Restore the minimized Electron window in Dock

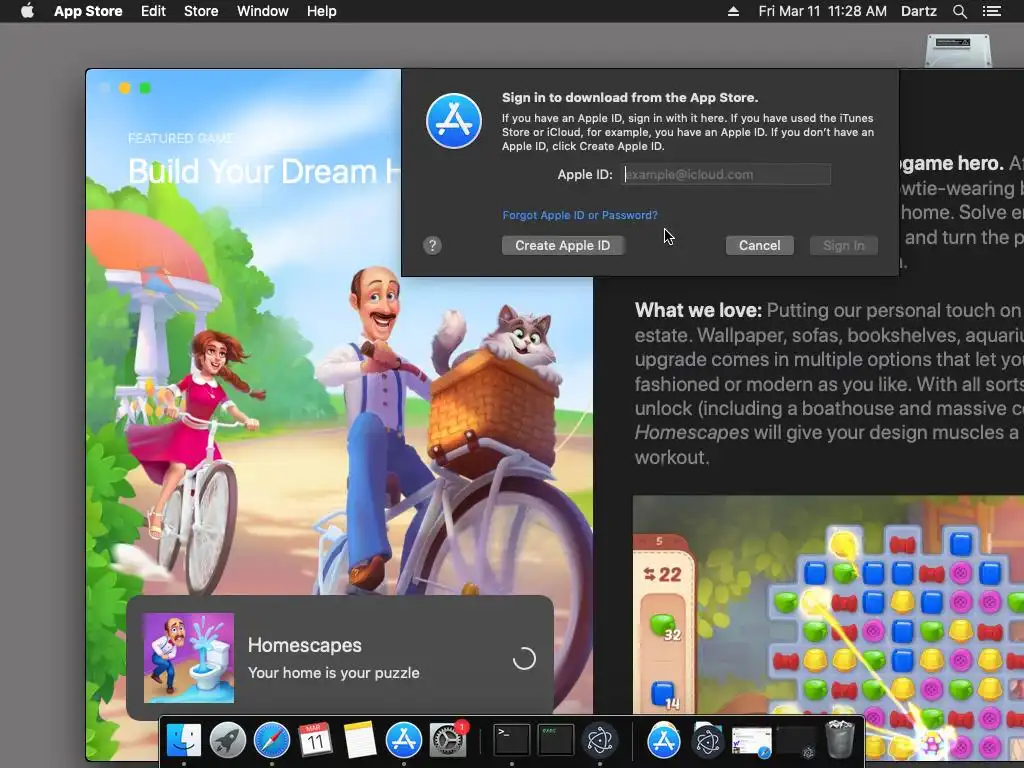[x=707, y=740]
